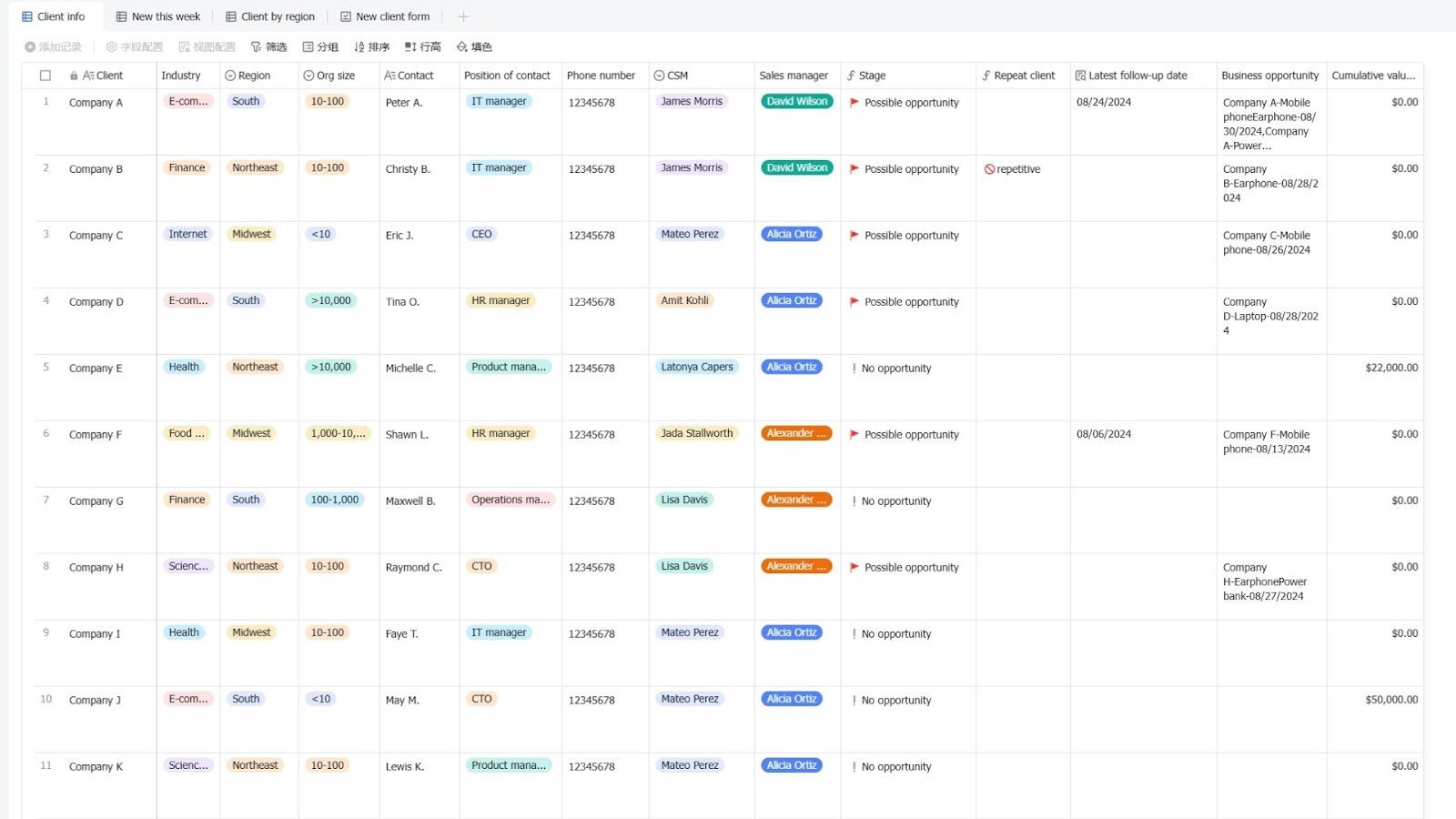Open the 字段配置 (field config) panel

click(x=136, y=46)
